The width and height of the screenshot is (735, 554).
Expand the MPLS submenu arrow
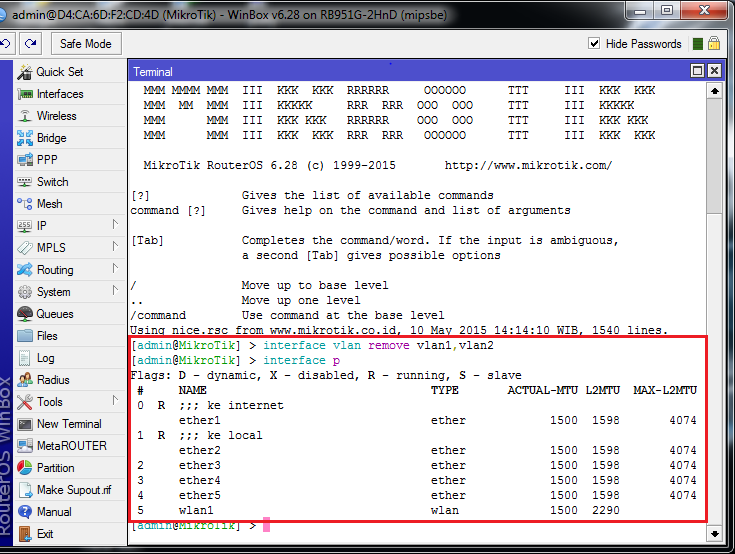click(115, 247)
